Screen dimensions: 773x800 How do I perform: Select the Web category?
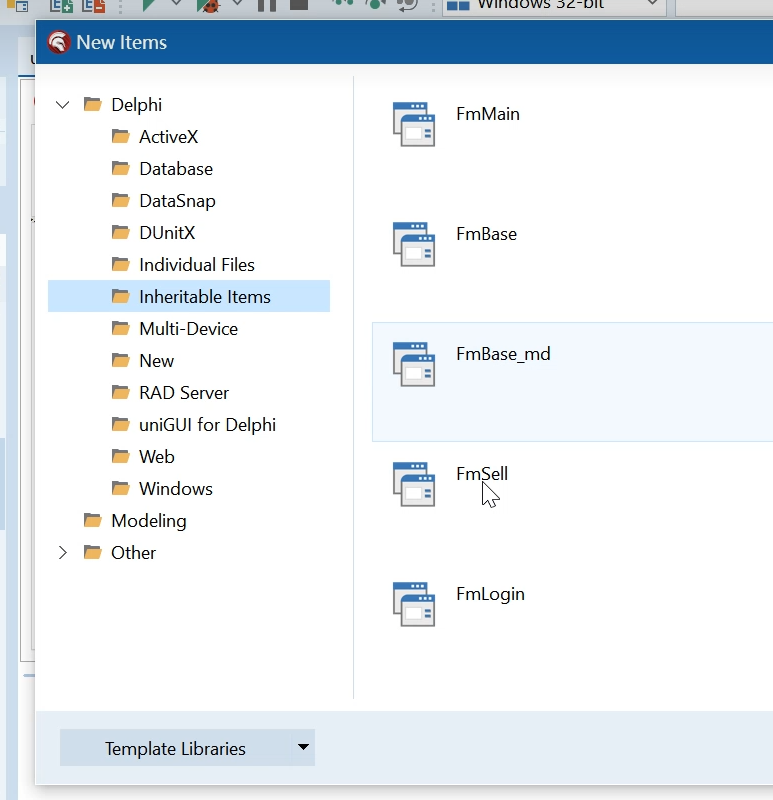[x=157, y=457]
